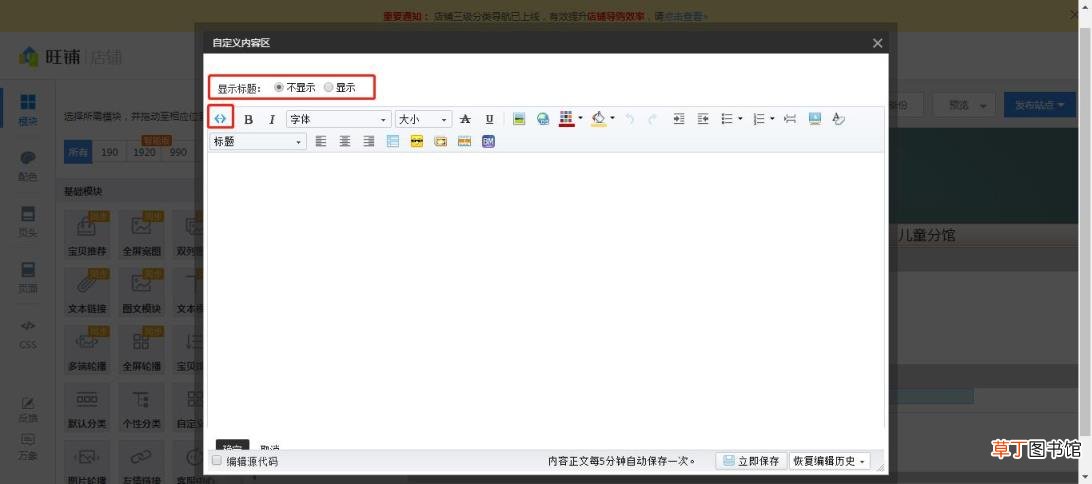The height and width of the screenshot is (484, 1092).
Task: Open bullet list style dropdown
Action: [x=740, y=119]
